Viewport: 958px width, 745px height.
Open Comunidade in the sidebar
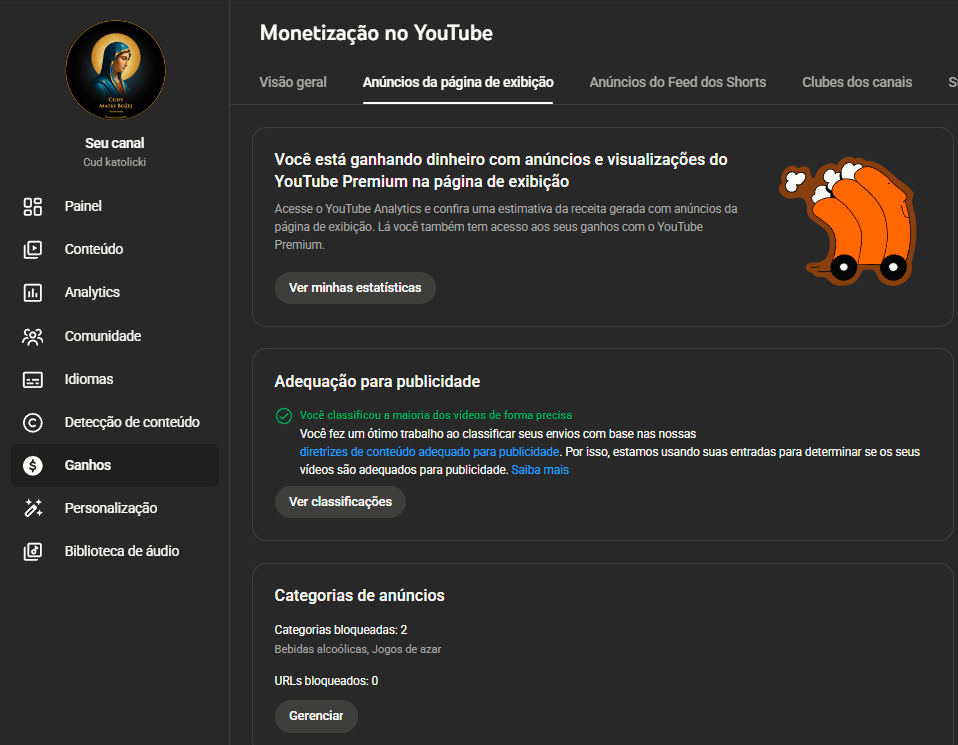pos(115,336)
